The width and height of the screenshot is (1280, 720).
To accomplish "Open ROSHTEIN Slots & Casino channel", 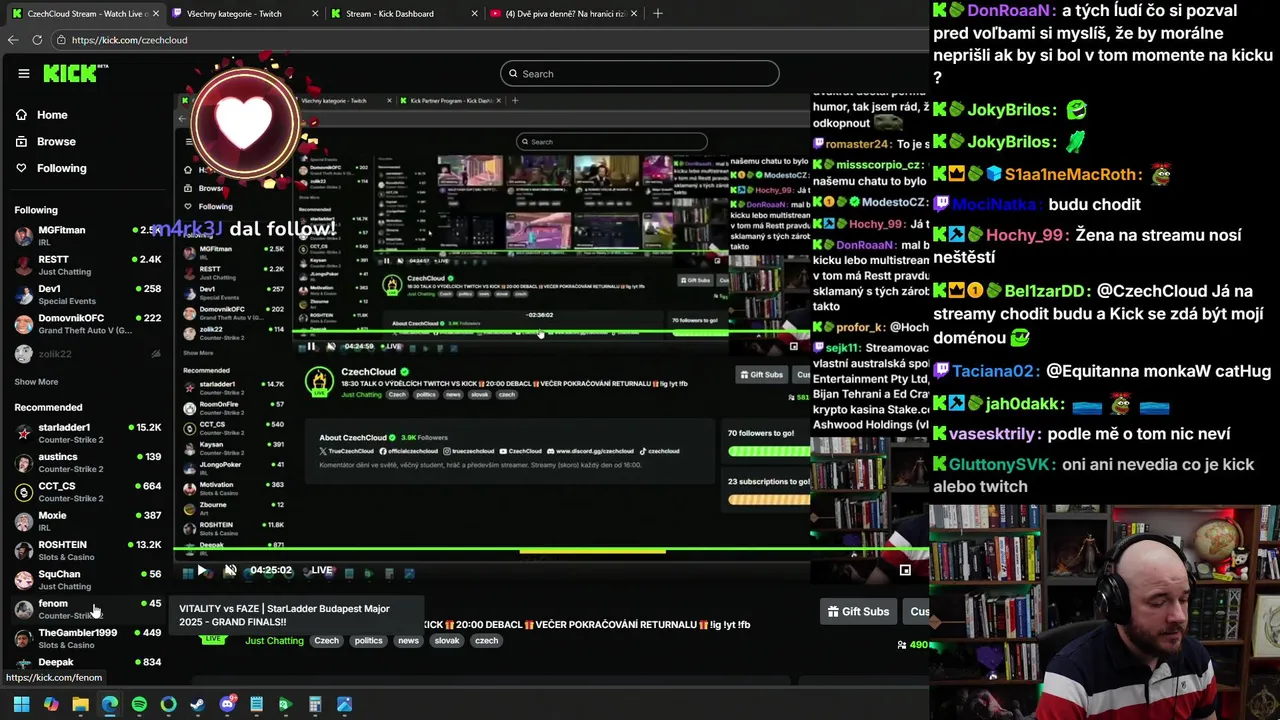I will tap(88, 550).
